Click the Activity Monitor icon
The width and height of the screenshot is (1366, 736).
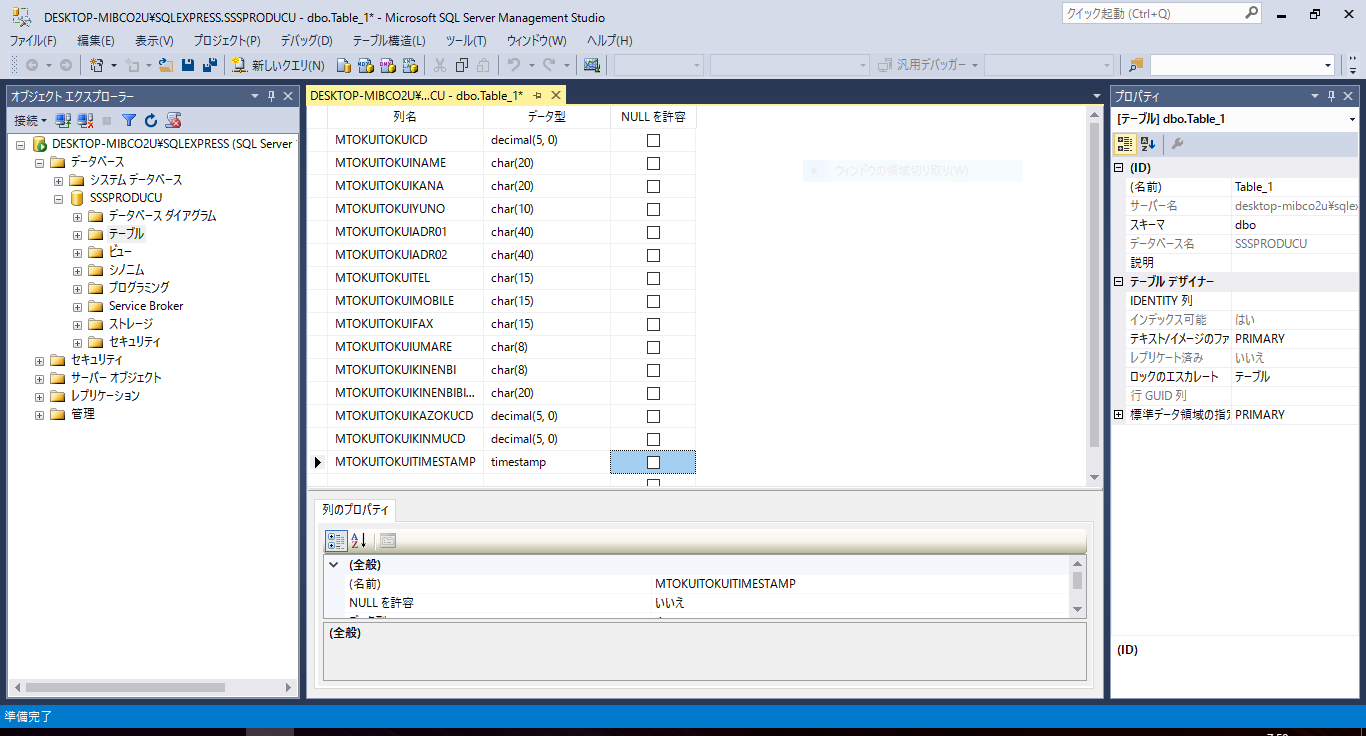(592, 65)
